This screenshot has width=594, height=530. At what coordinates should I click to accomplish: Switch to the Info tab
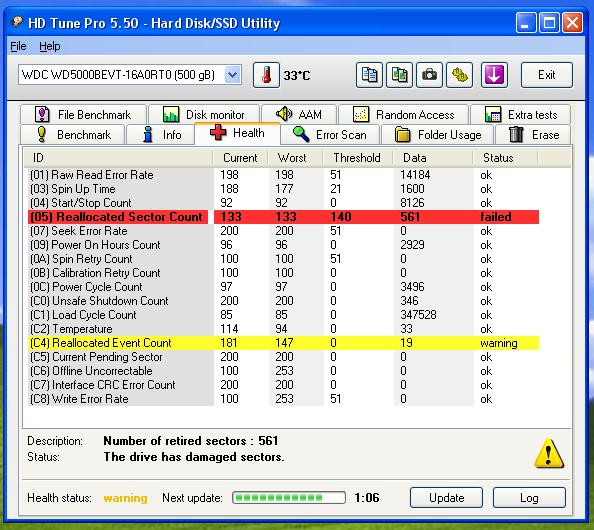pyautogui.click(x=161, y=134)
